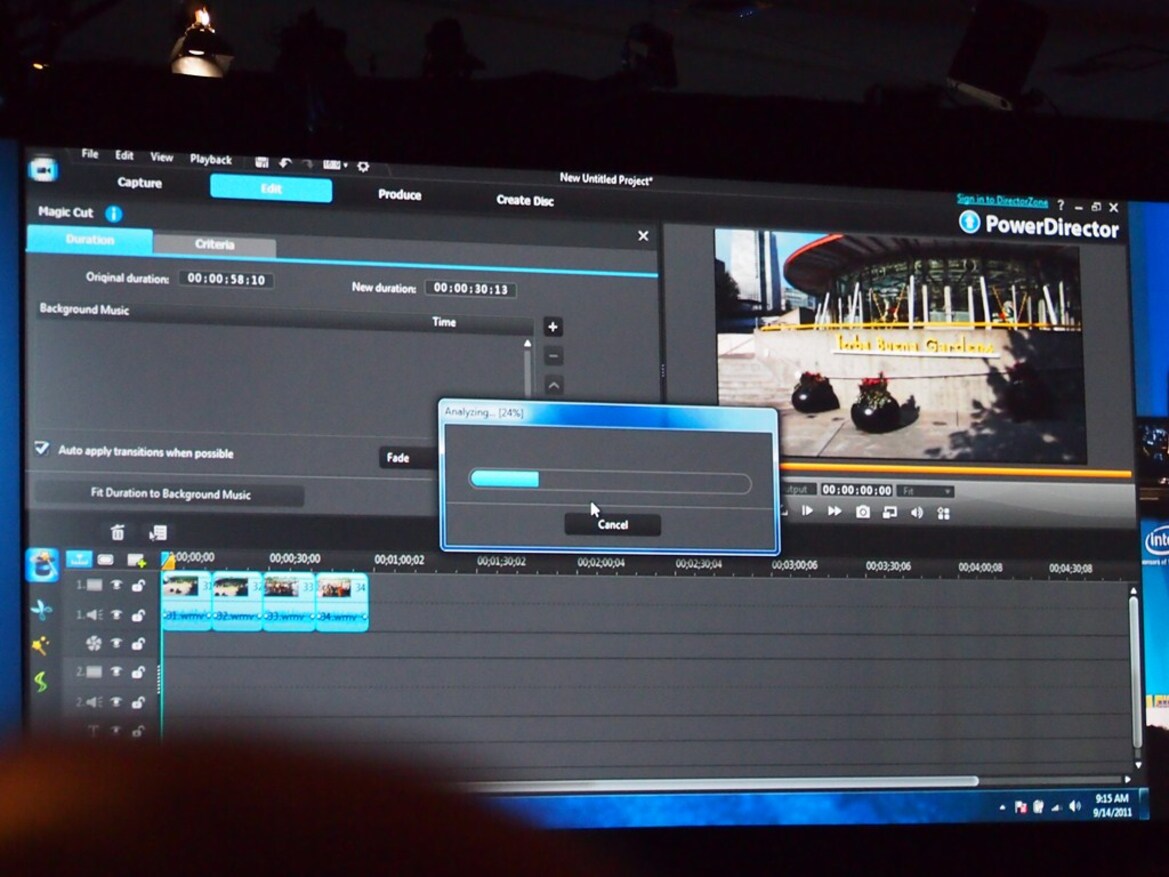This screenshot has width=1169, height=877.
Task: Click the New duration time field
Action: [x=470, y=289]
